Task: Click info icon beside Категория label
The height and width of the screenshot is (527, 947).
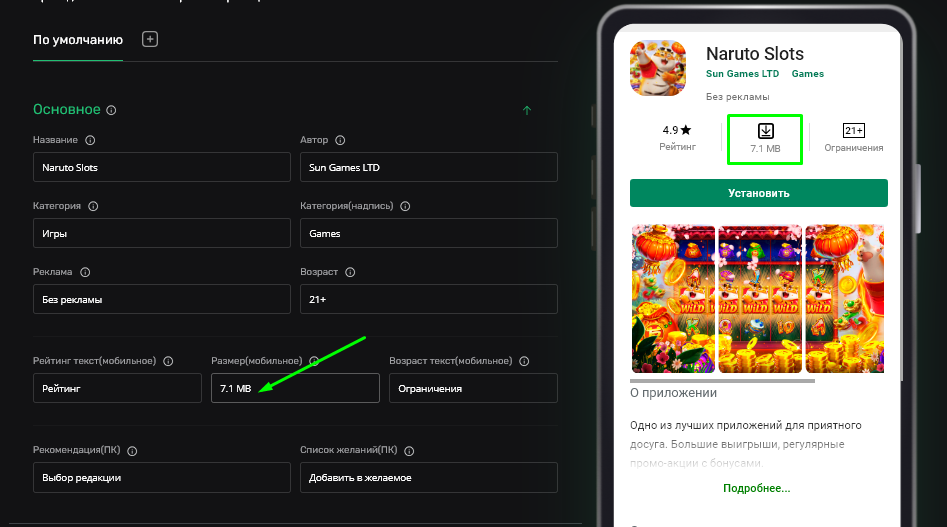Action: 93,206
